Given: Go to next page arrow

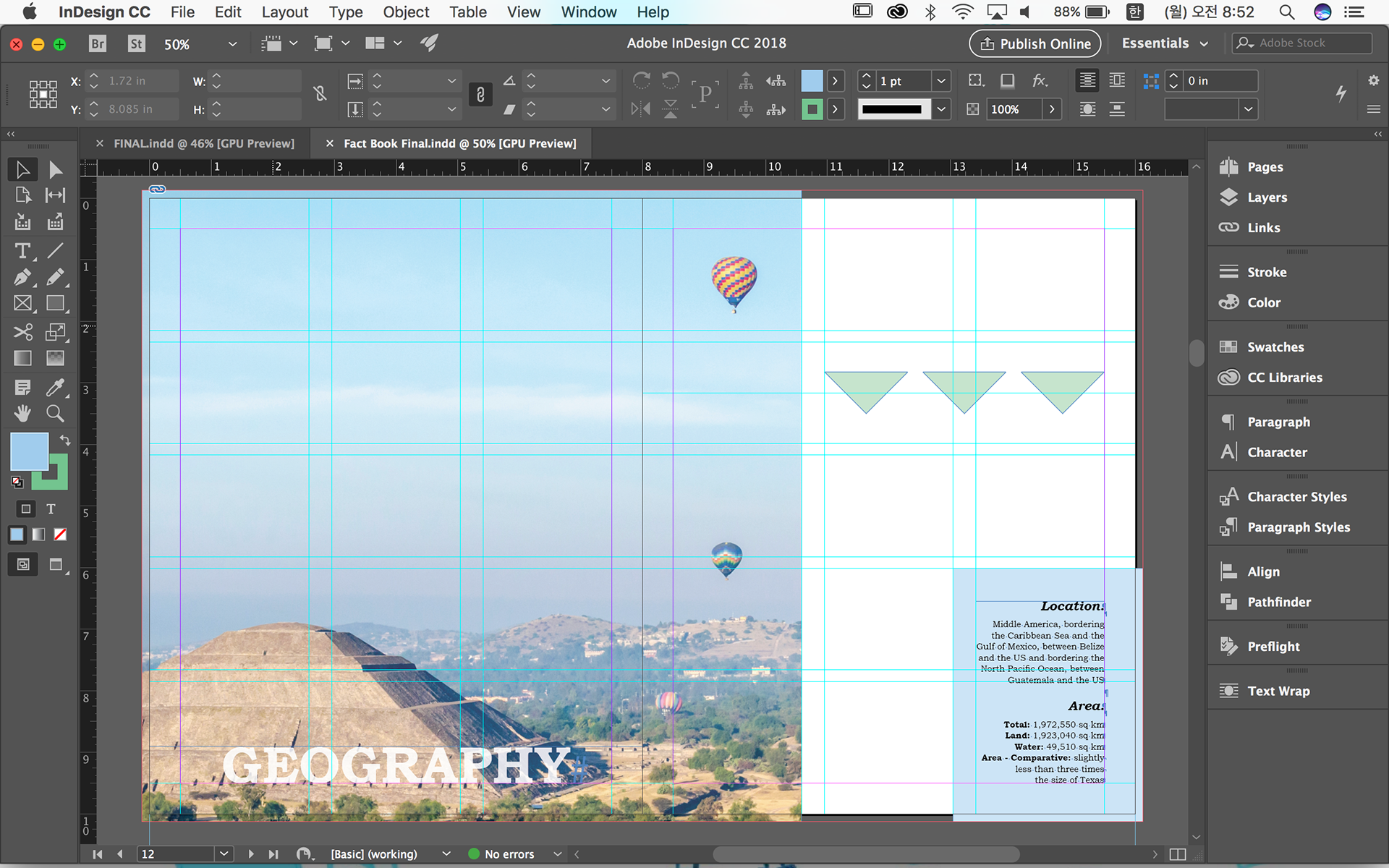Looking at the screenshot, I should 250,854.
